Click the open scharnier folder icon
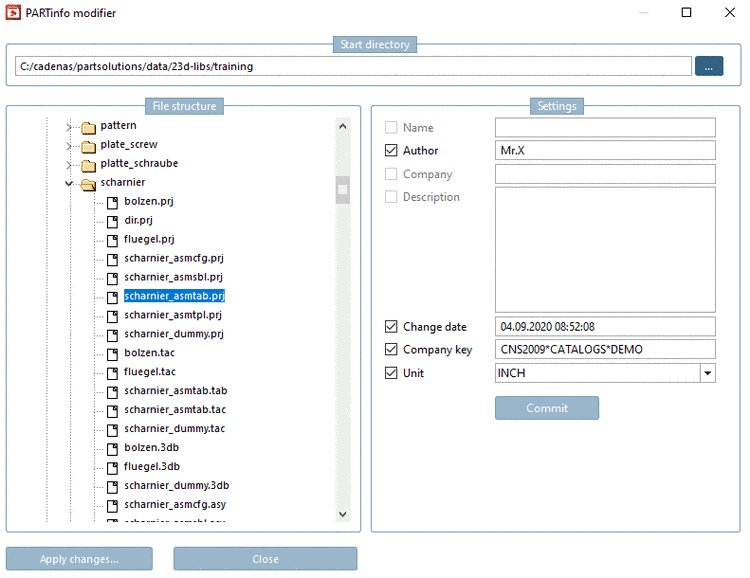The width and height of the screenshot is (750, 578). [88, 184]
